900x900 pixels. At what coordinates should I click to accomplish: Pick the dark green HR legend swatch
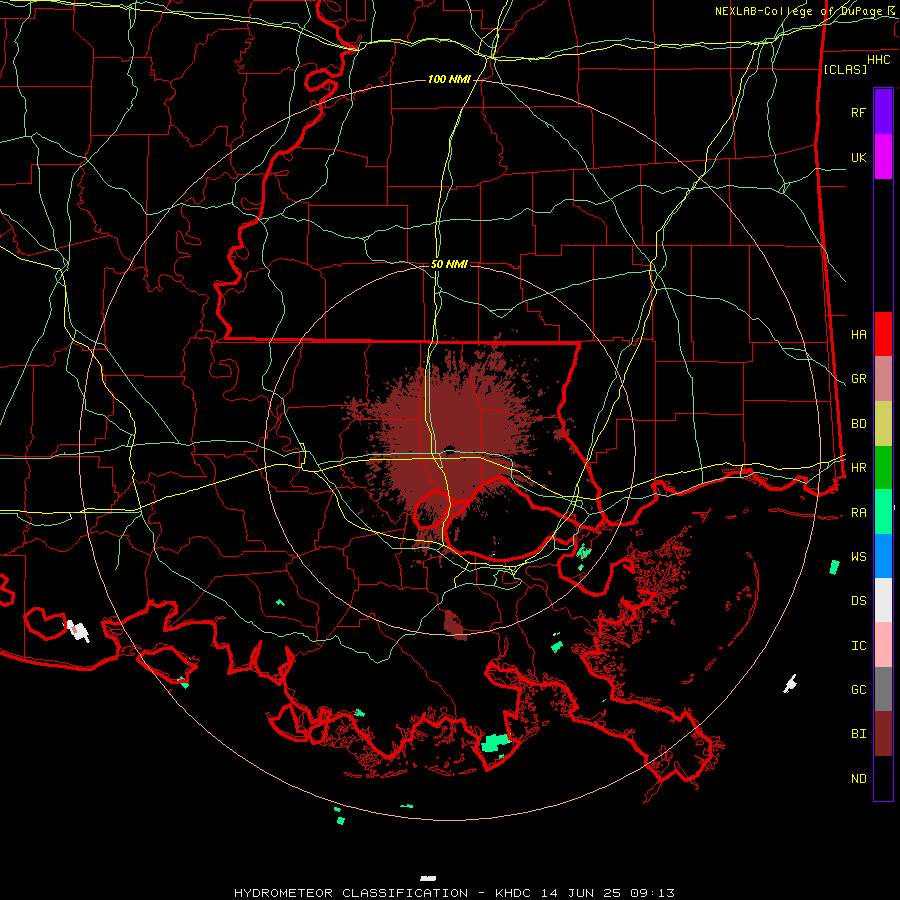883,467
